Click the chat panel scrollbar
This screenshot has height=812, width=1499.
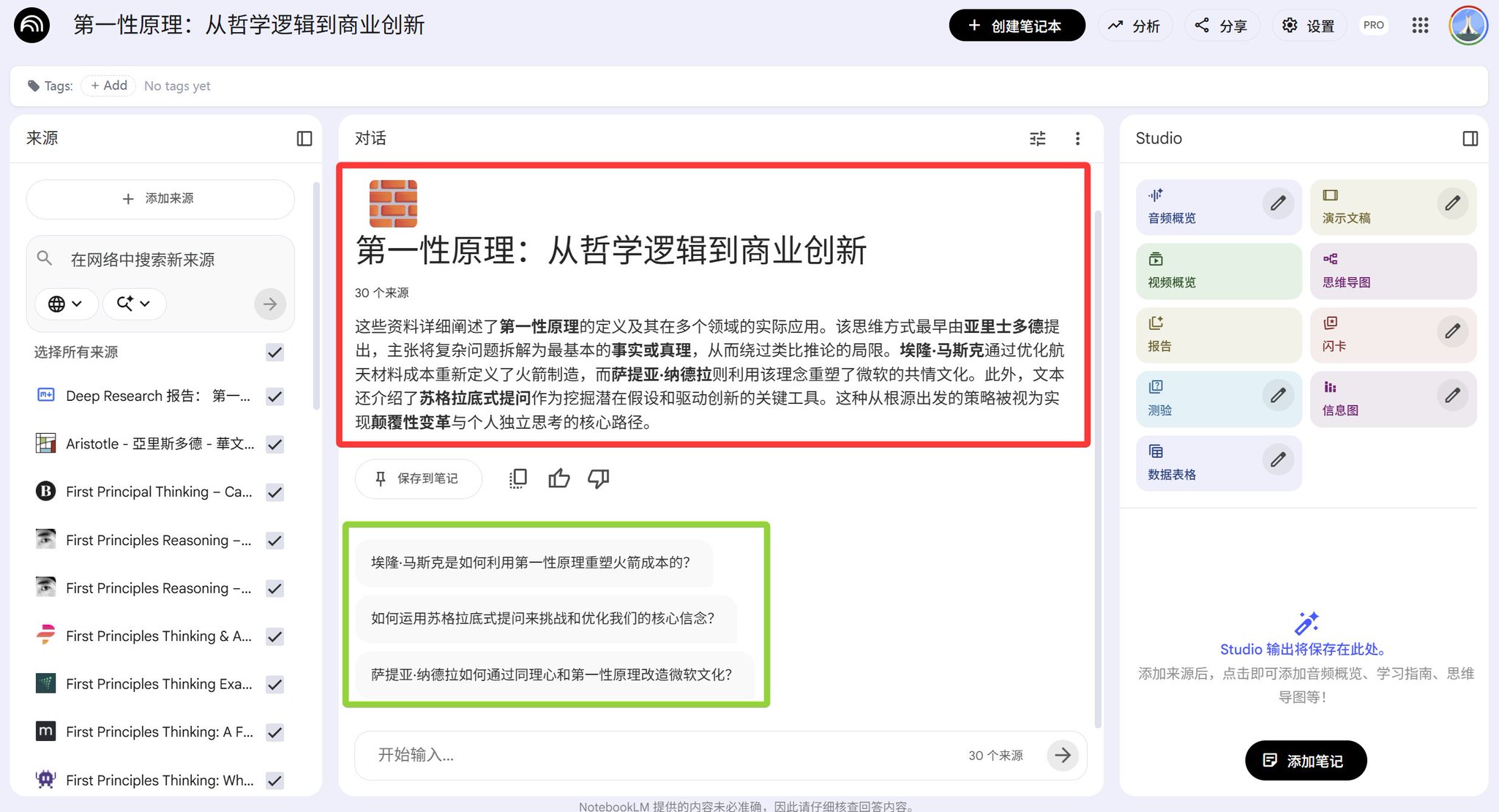[x=1097, y=468]
